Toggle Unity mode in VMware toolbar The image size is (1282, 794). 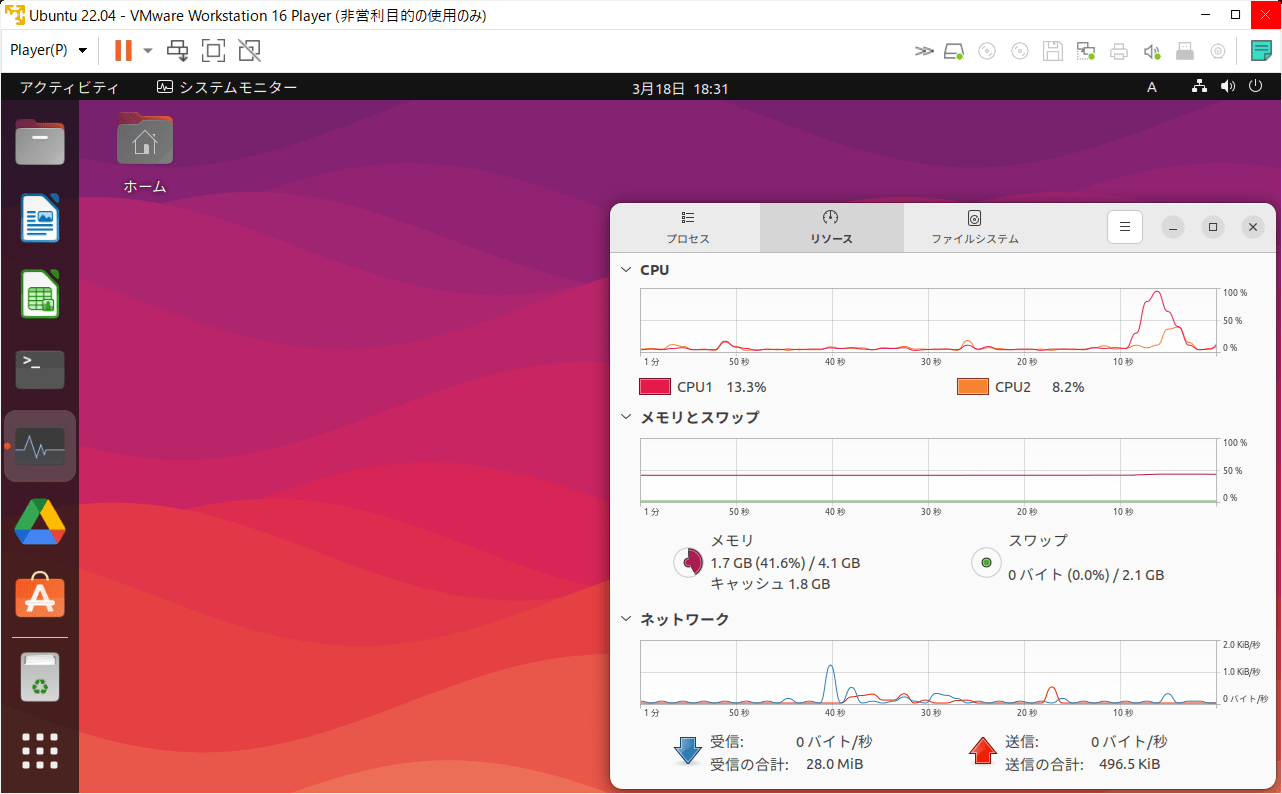pyautogui.click(x=249, y=50)
